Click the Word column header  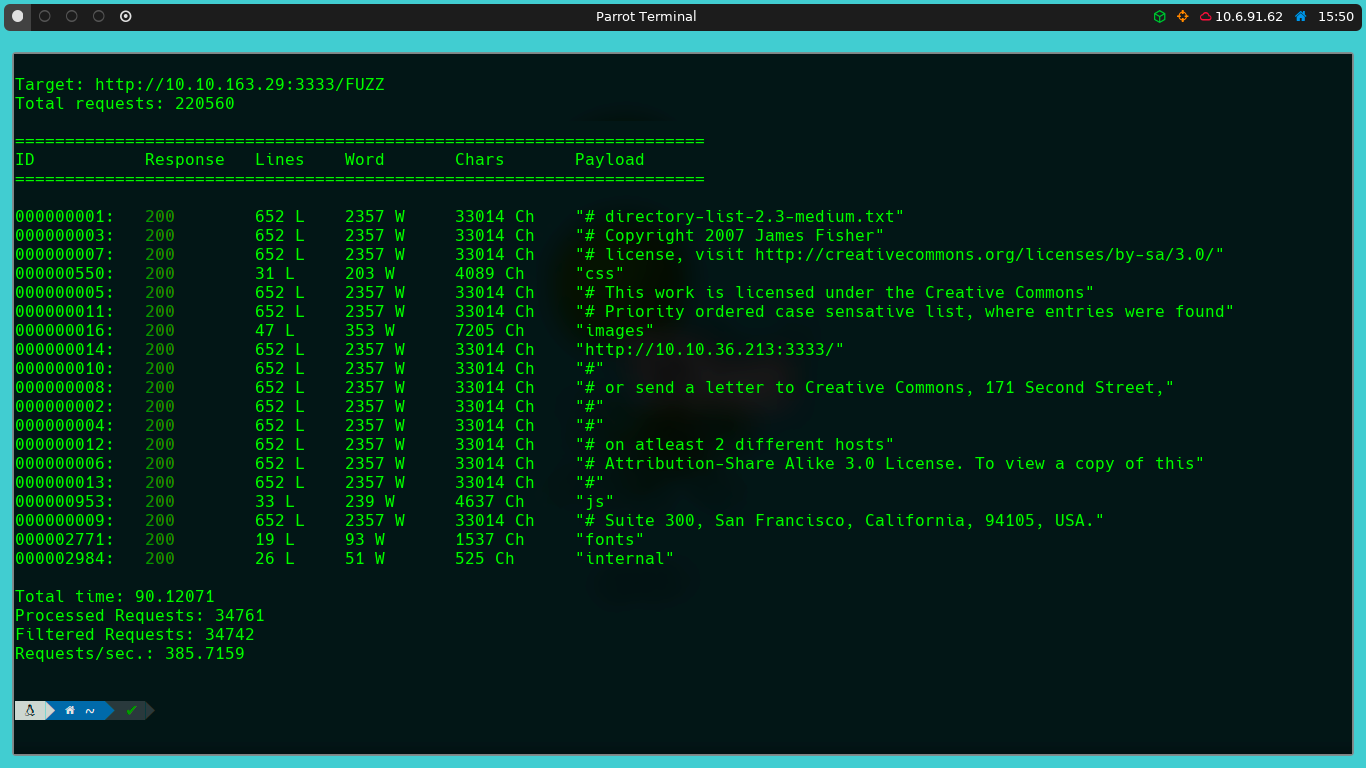click(365, 160)
